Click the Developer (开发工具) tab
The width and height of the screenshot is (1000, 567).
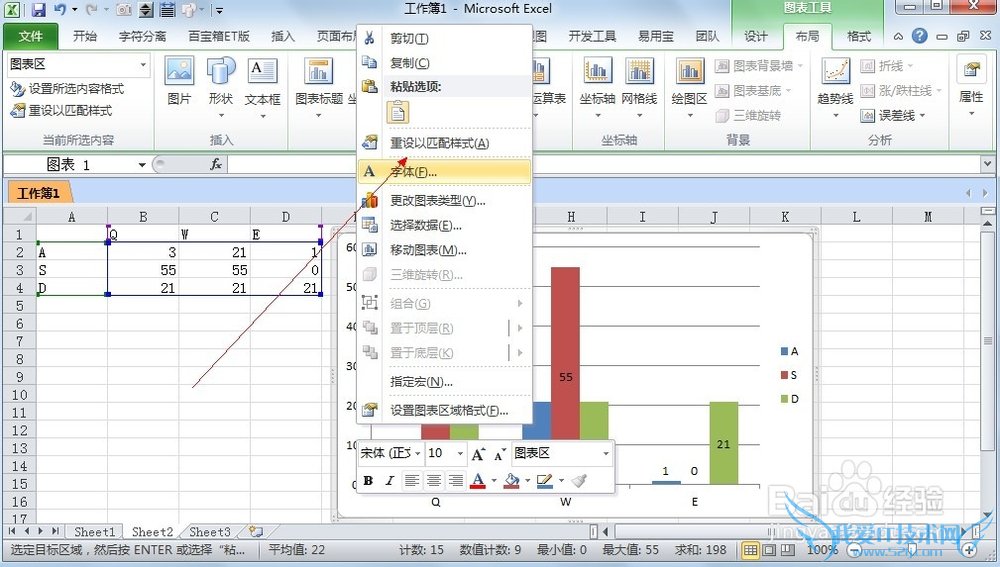(592, 36)
